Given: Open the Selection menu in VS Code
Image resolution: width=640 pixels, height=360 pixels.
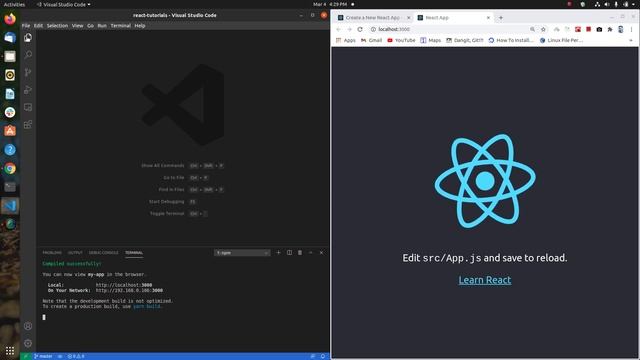Looking at the screenshot, I should click(x=57, y=26).
